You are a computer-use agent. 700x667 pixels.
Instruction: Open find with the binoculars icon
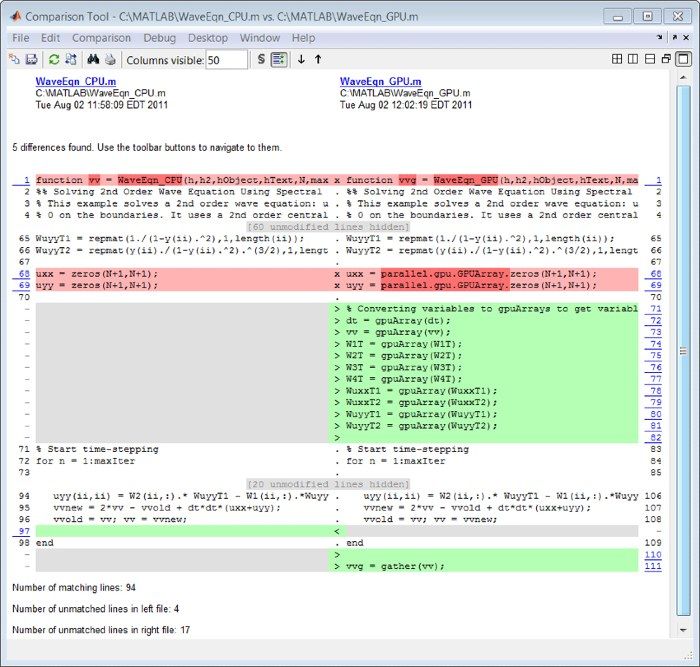[93, 60]
